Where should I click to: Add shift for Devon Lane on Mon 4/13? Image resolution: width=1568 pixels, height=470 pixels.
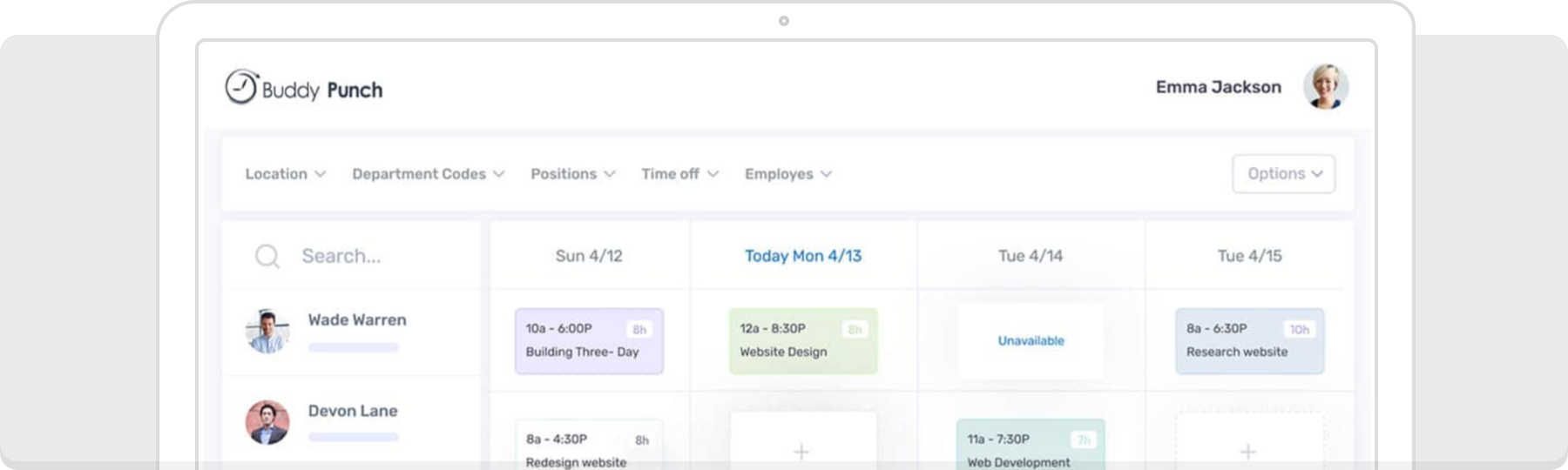click(801, 451)
